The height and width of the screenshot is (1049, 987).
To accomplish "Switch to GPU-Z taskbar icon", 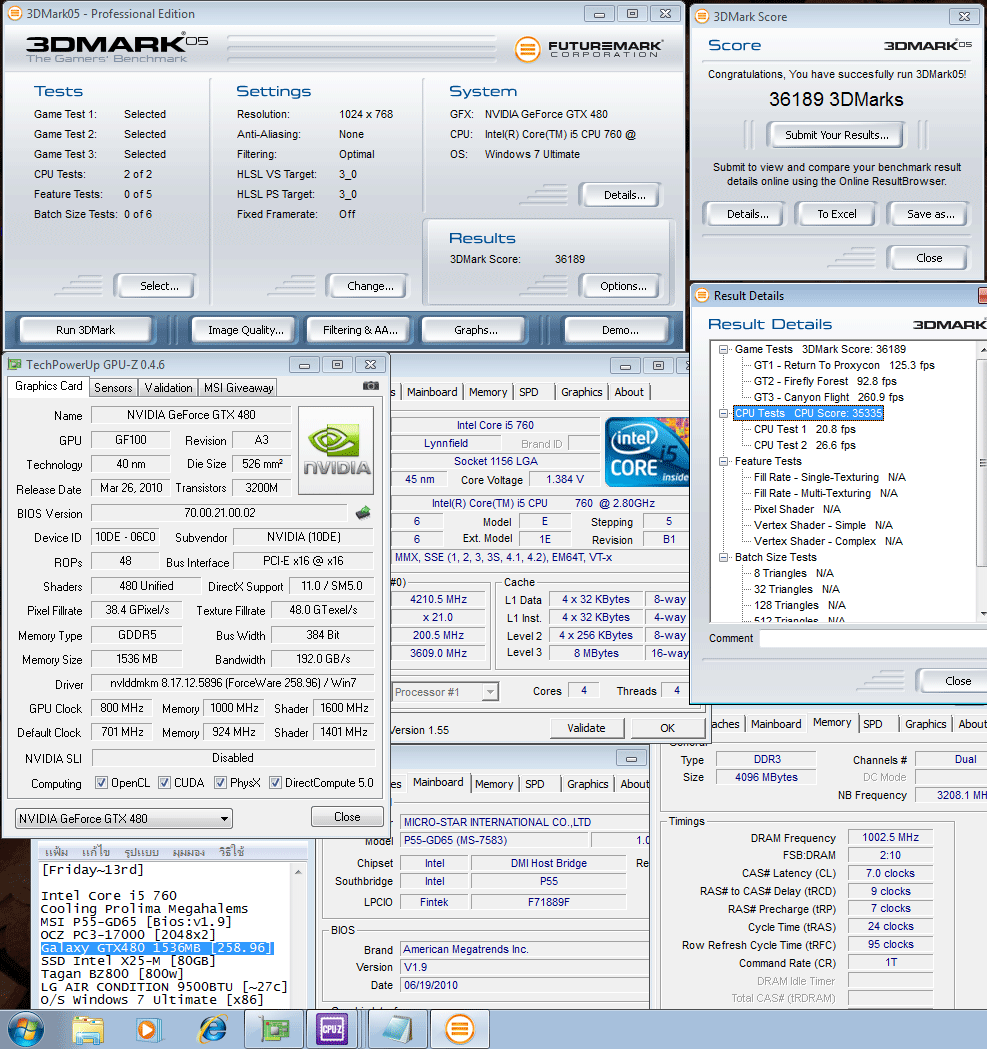I will (x=274, y=1030).
